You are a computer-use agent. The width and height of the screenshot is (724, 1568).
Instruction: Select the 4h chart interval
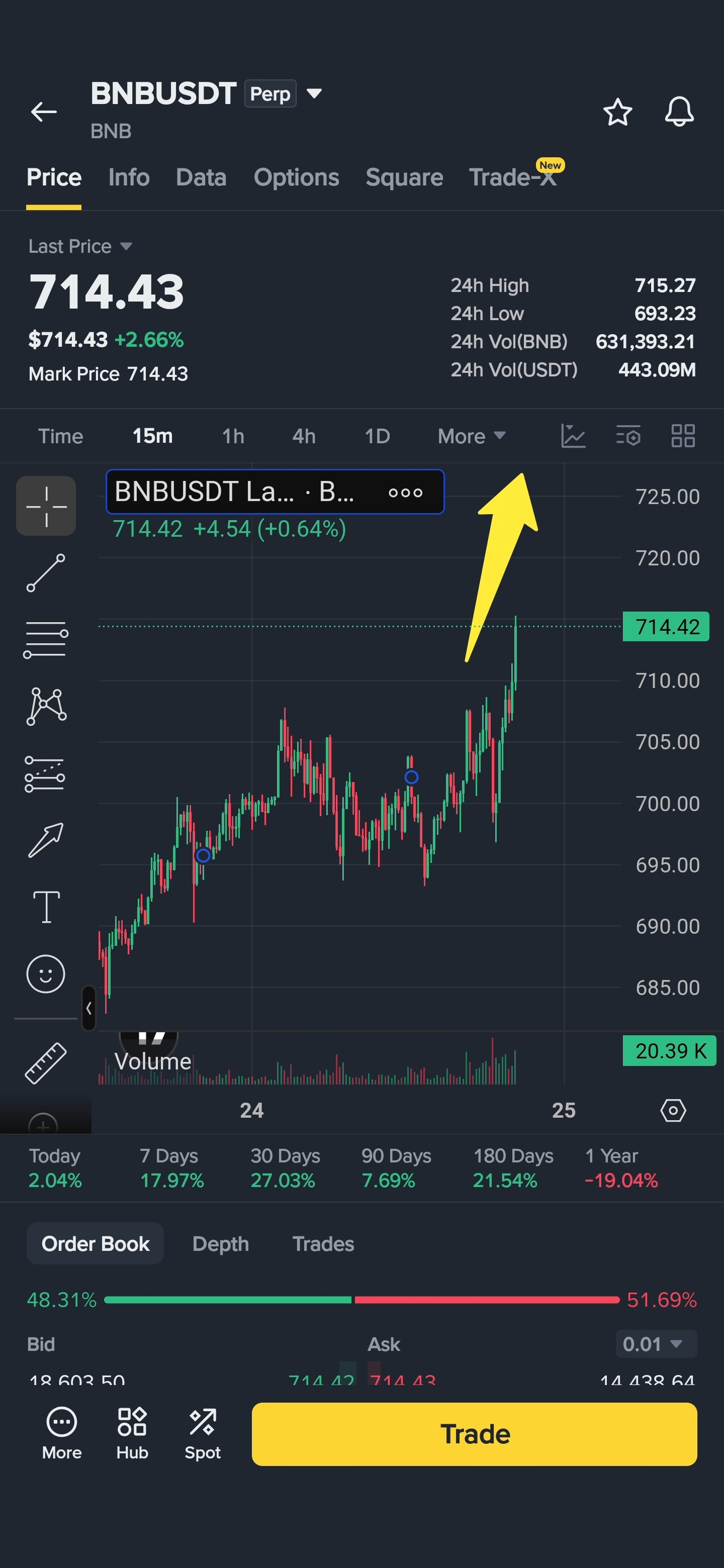coord(304,436)
